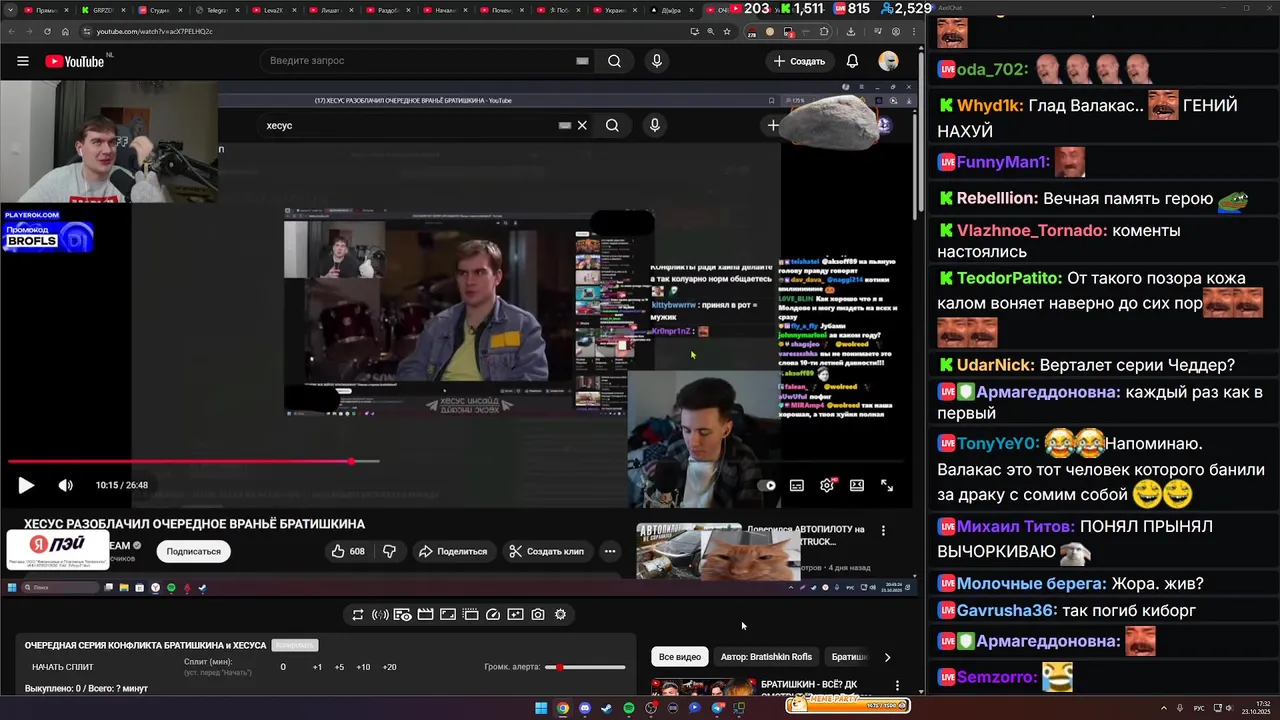Screen dimensions: 1280x720
Task: Open the on-screen keyboard icon in the search box
Action: click(582, 61)
